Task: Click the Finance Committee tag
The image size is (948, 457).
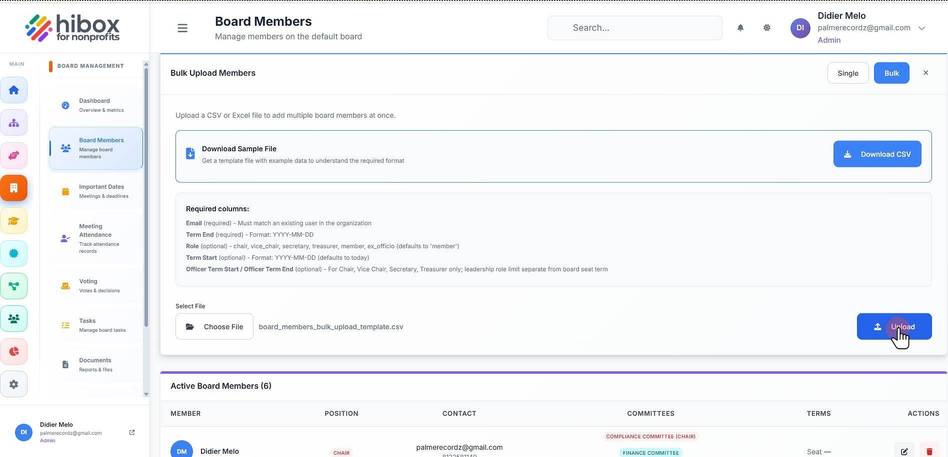Action: click(x=651, y=453)
